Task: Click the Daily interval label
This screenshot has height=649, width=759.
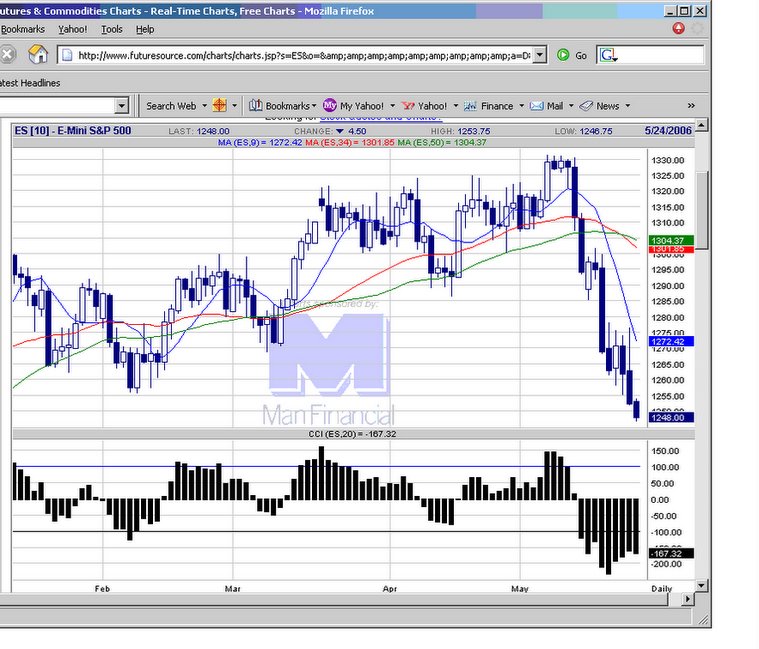Action: 662,589
